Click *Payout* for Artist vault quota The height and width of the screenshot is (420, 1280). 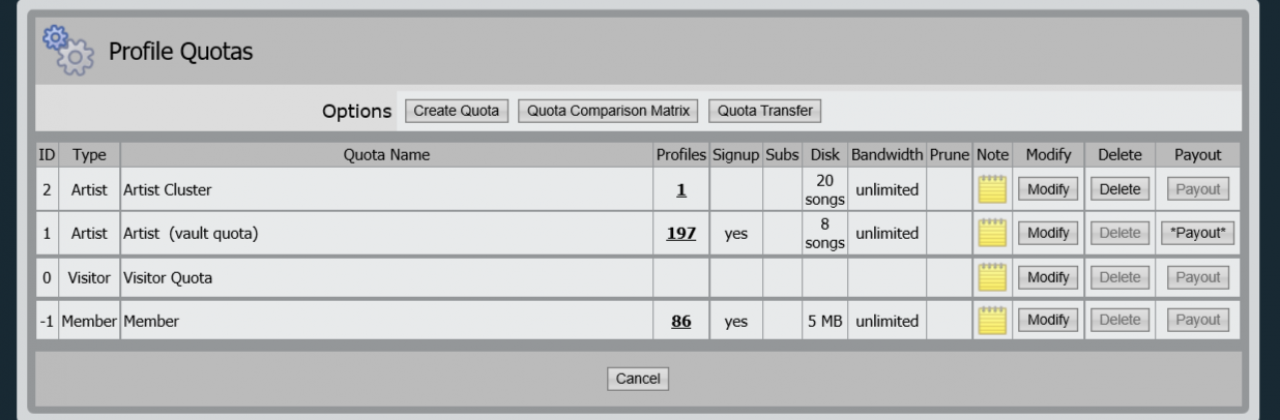[x=1198, y=233]
